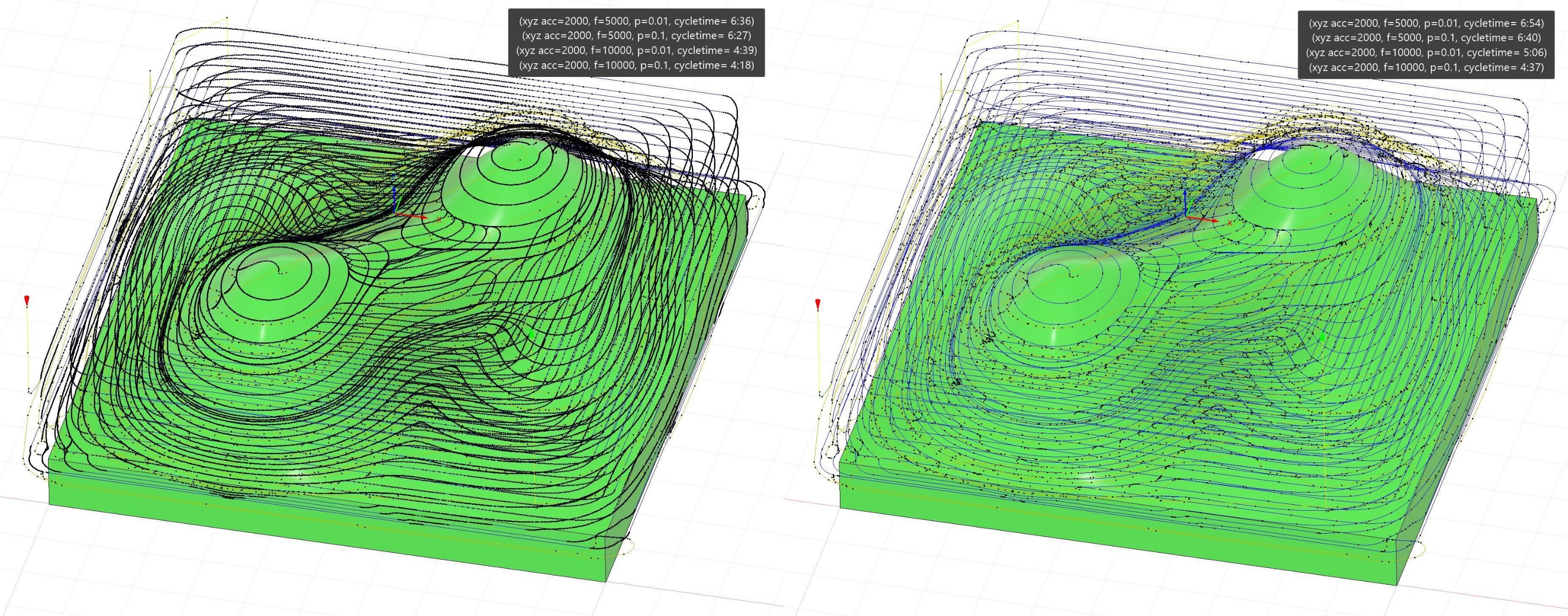Click green end-point marker in left view
This screenshot has width=1568, height=616.
(x=531, y=334)
